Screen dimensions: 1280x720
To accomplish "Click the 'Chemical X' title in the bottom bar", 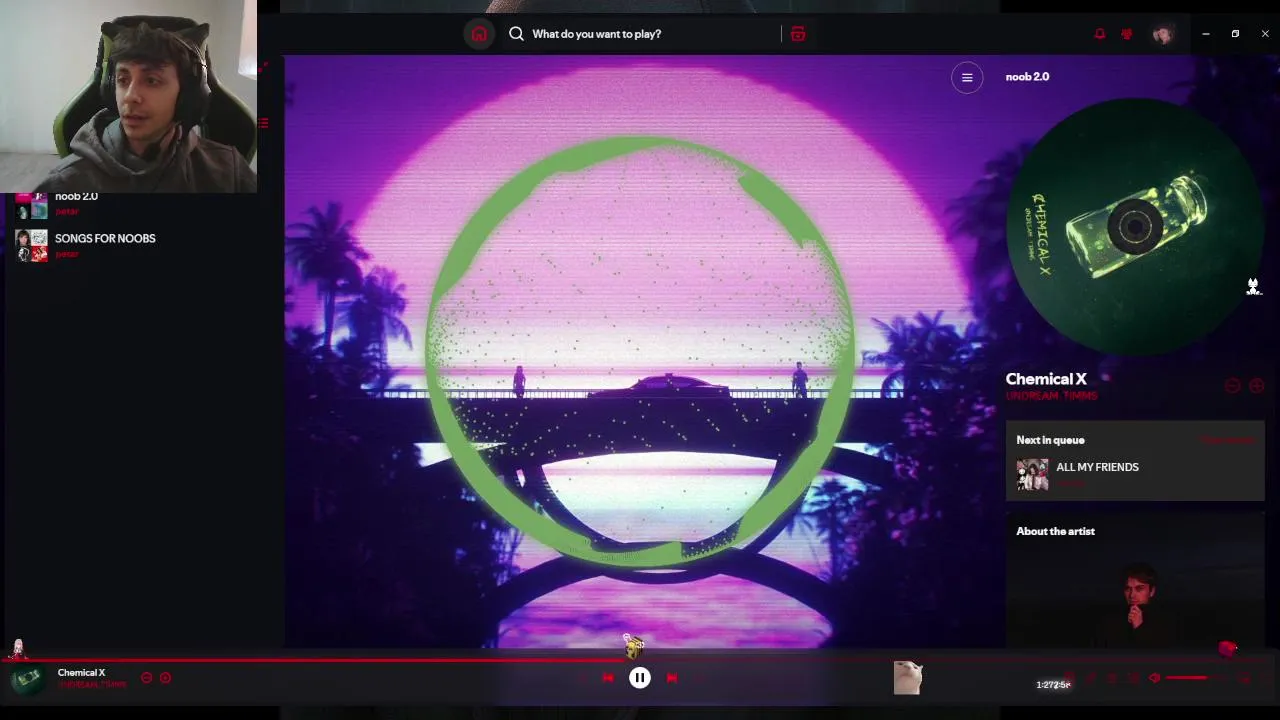I will (x=81, y=673).
